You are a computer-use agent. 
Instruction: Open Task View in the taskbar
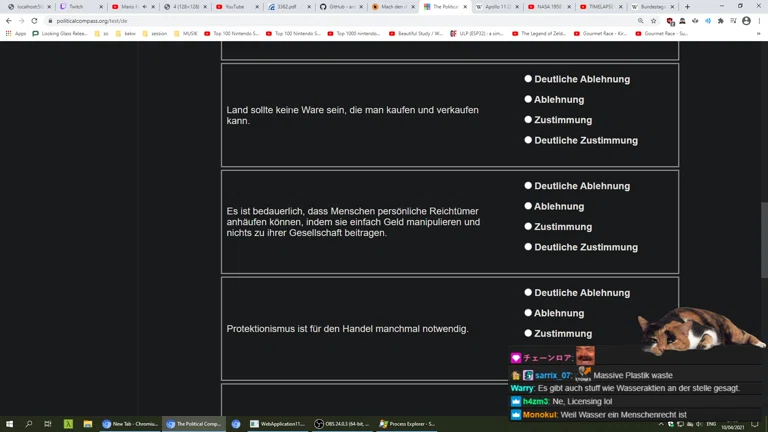[48, 424]
